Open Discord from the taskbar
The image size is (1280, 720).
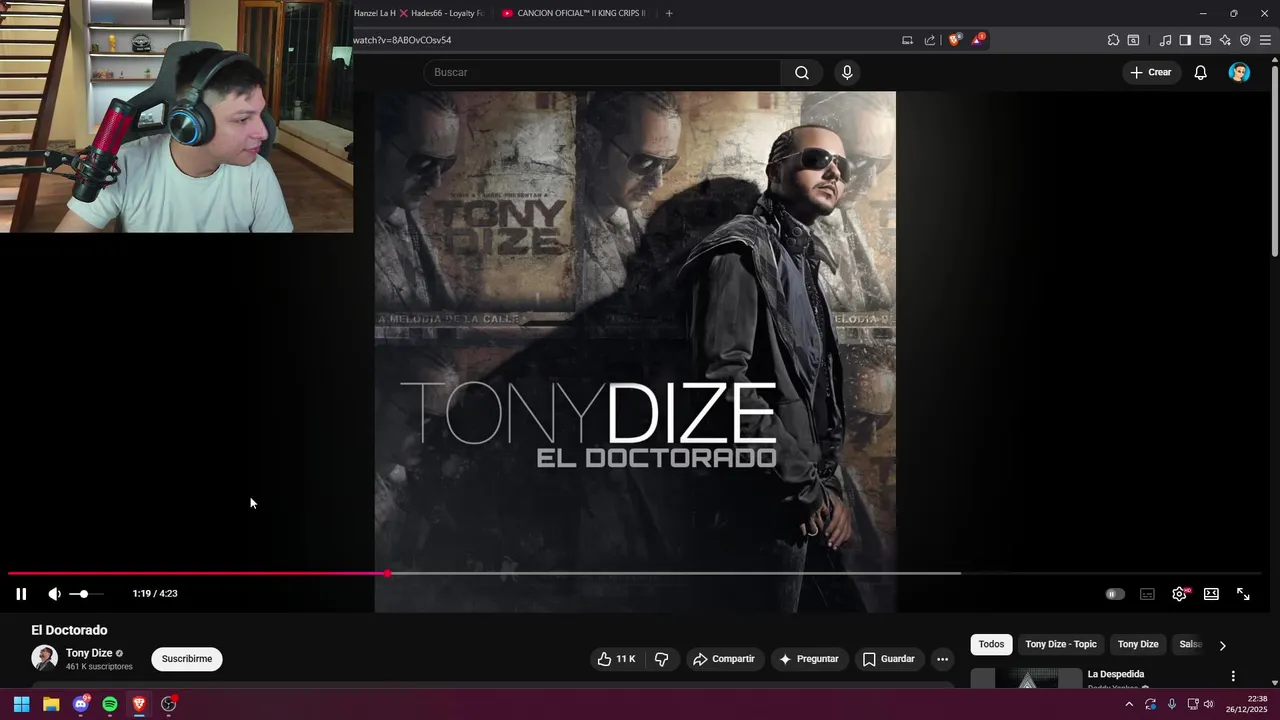pos(81,704)
